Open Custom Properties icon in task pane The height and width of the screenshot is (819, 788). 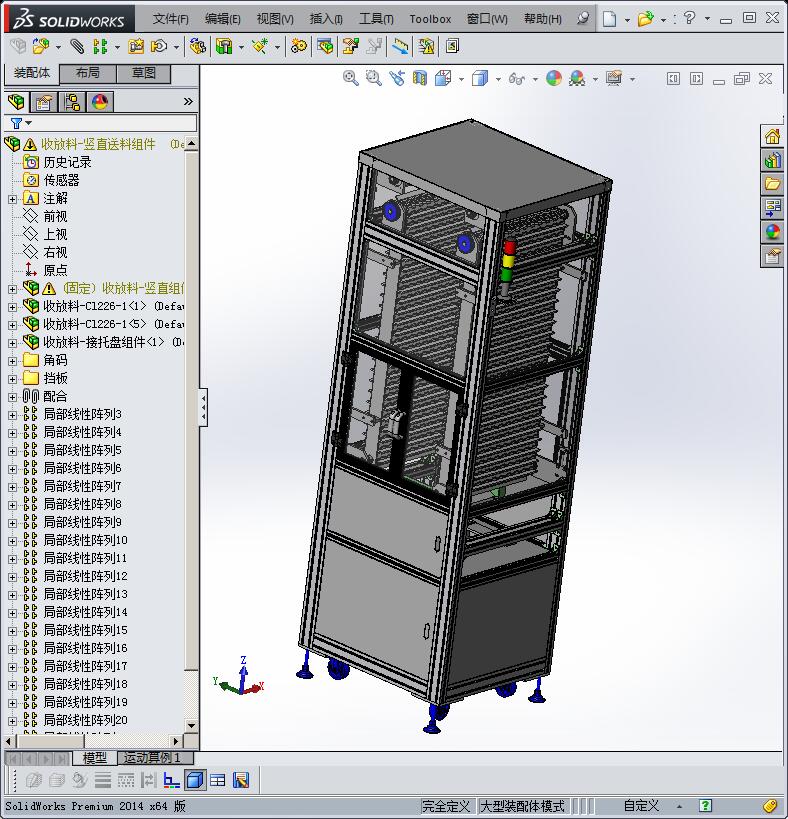772,256
